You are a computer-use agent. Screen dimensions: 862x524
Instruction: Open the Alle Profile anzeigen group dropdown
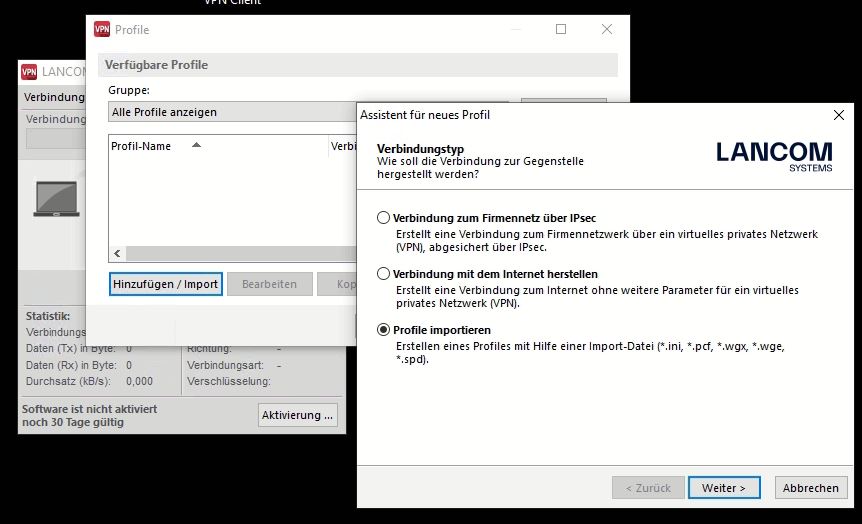coord(232,112)
